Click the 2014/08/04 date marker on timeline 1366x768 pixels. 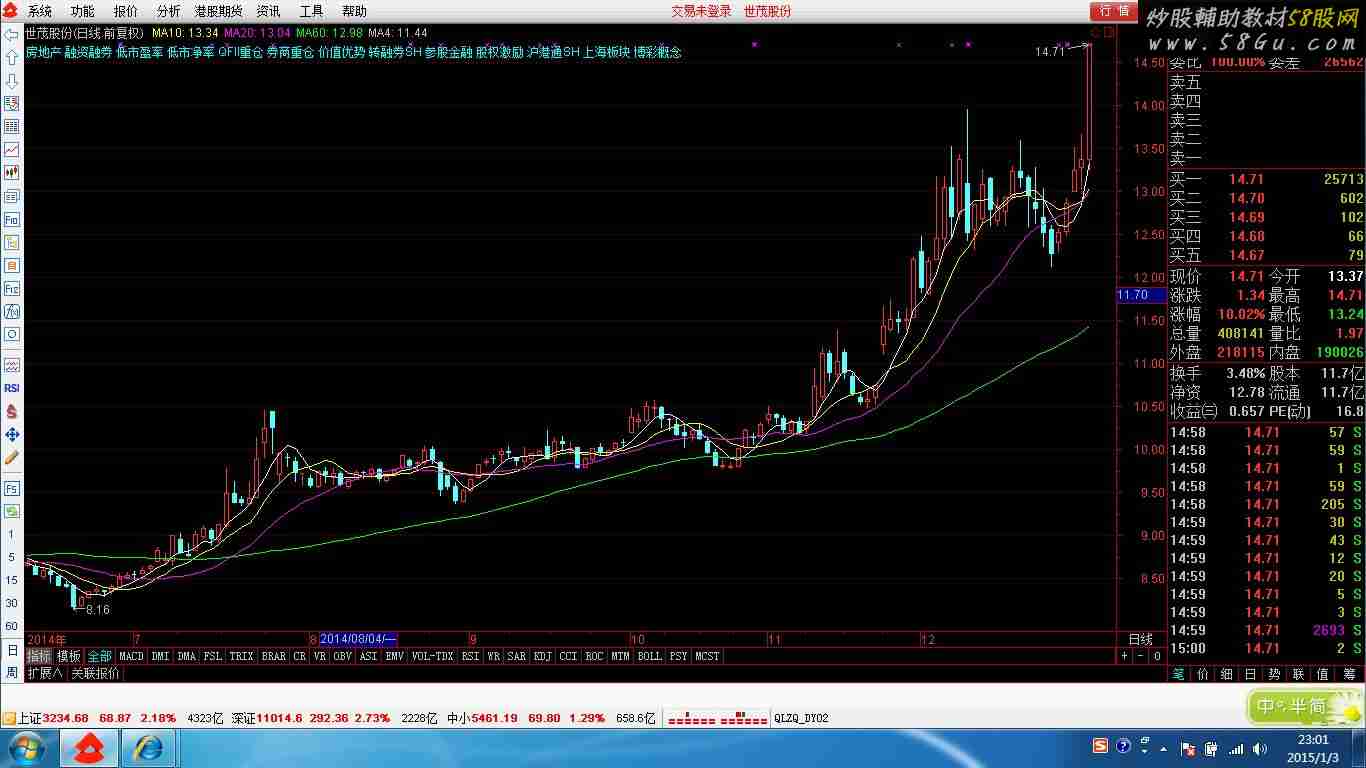pos(357,639)
